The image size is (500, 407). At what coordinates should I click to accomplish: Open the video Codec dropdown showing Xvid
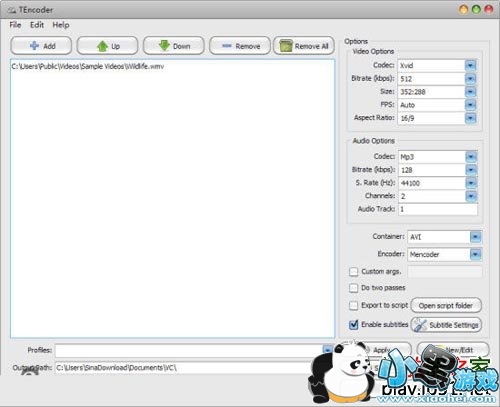[x=470, y=65]
